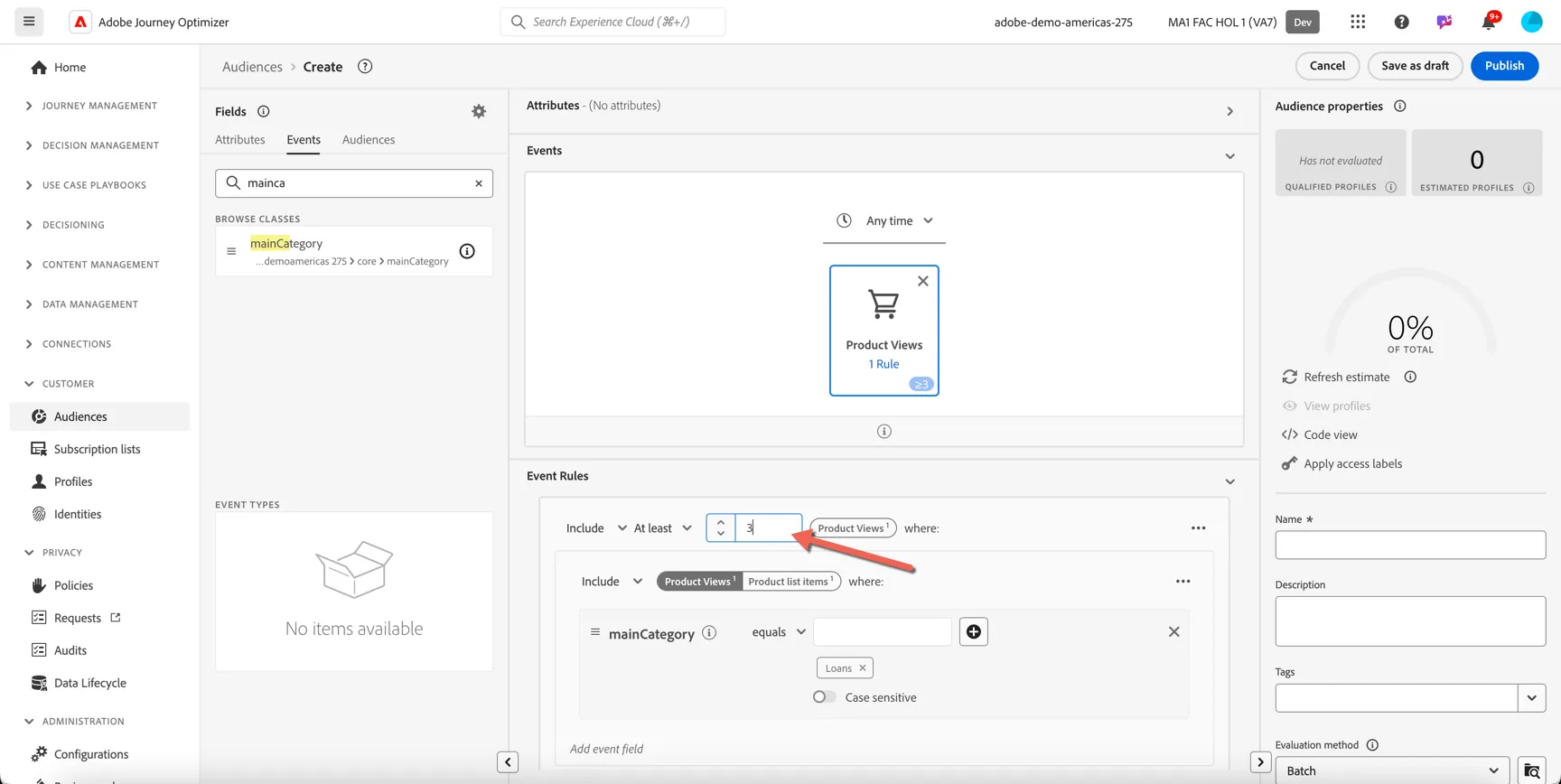Collapse the left Fields panel

508,762
